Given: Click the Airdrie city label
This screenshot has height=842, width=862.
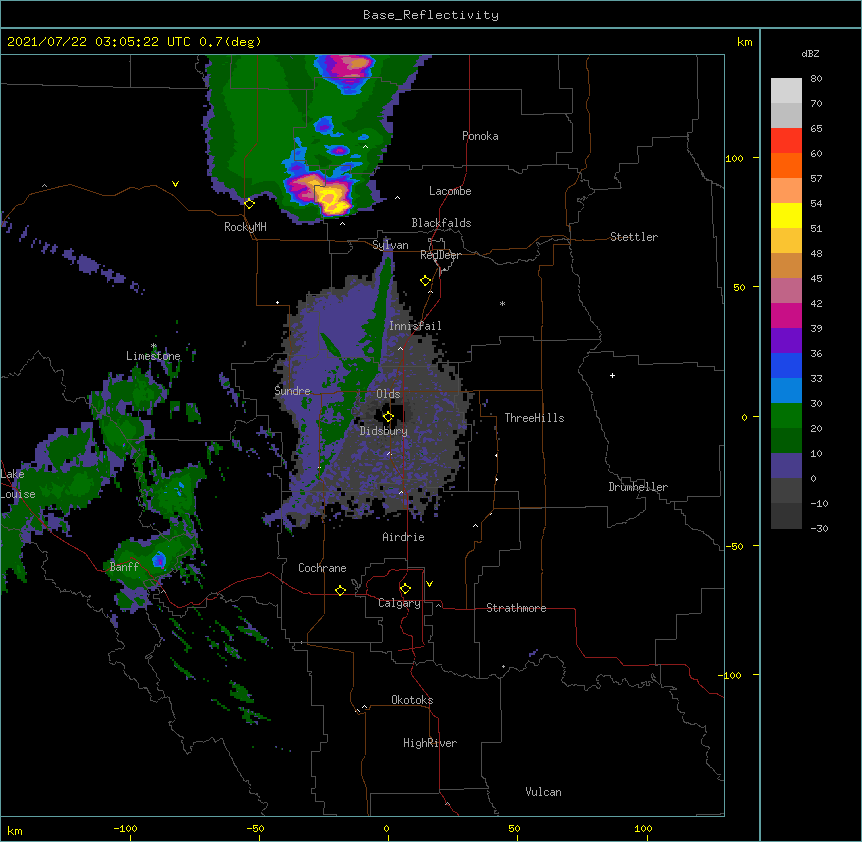Looking at the screenshot, I should pos(403,537).
